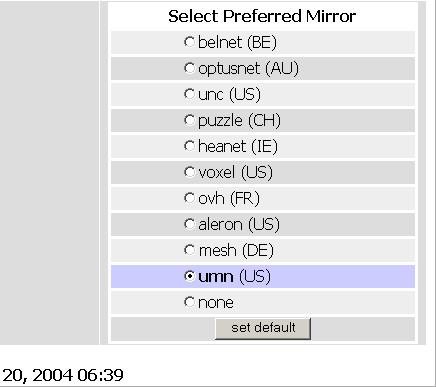The width and height of the screenshot is (436, 387).
Task: Select the none radio button
Action: click(189, 302)
